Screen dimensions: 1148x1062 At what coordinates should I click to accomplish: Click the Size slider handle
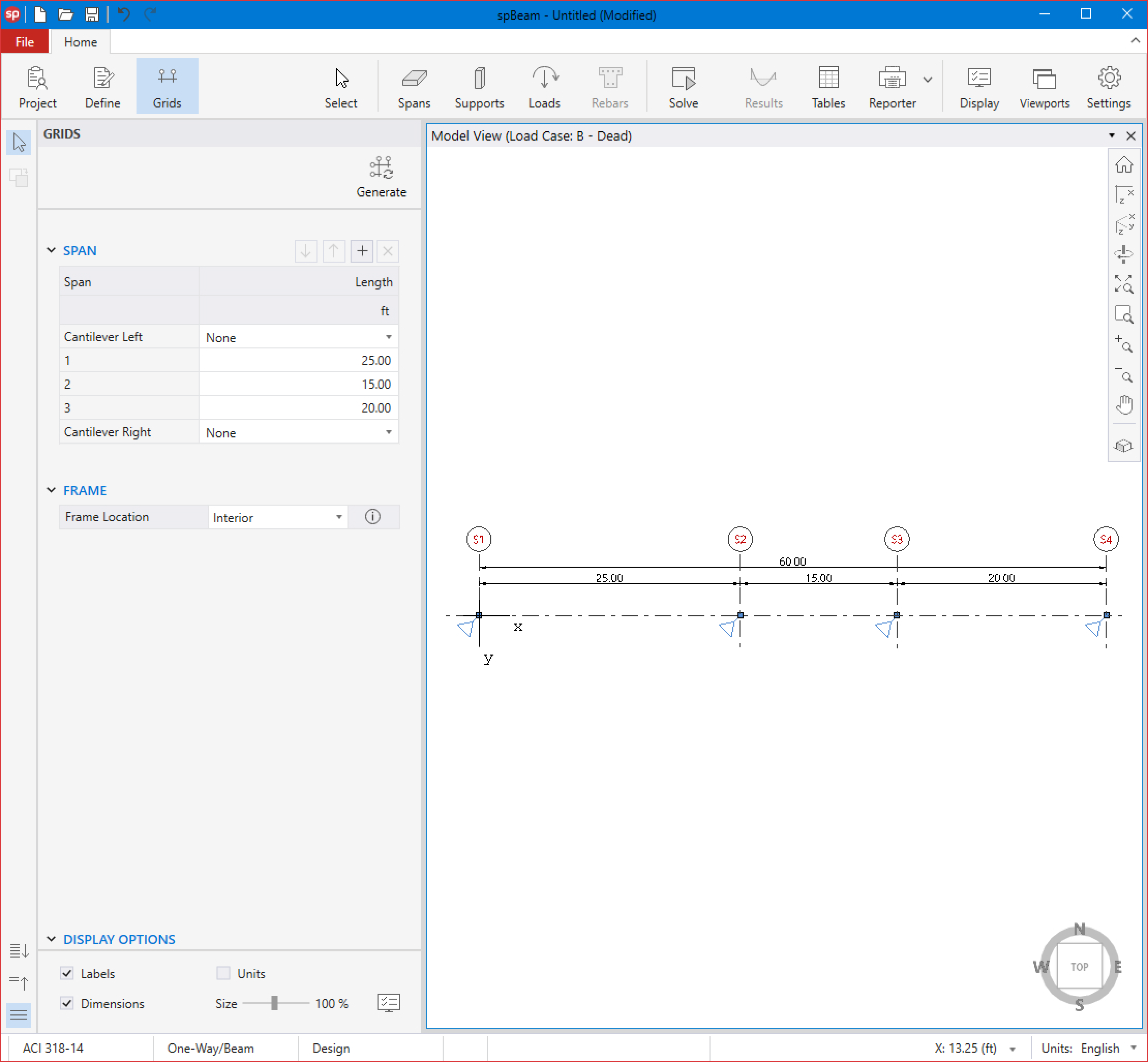275,1003
